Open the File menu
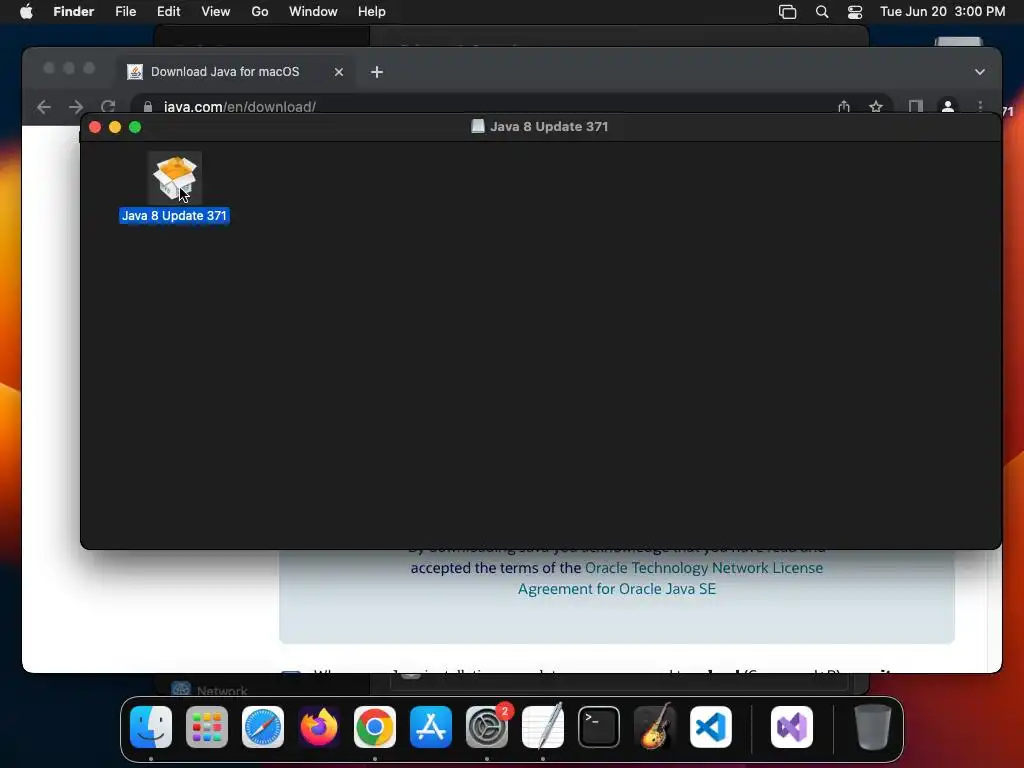1024x768 pixels. coord(125,12)
